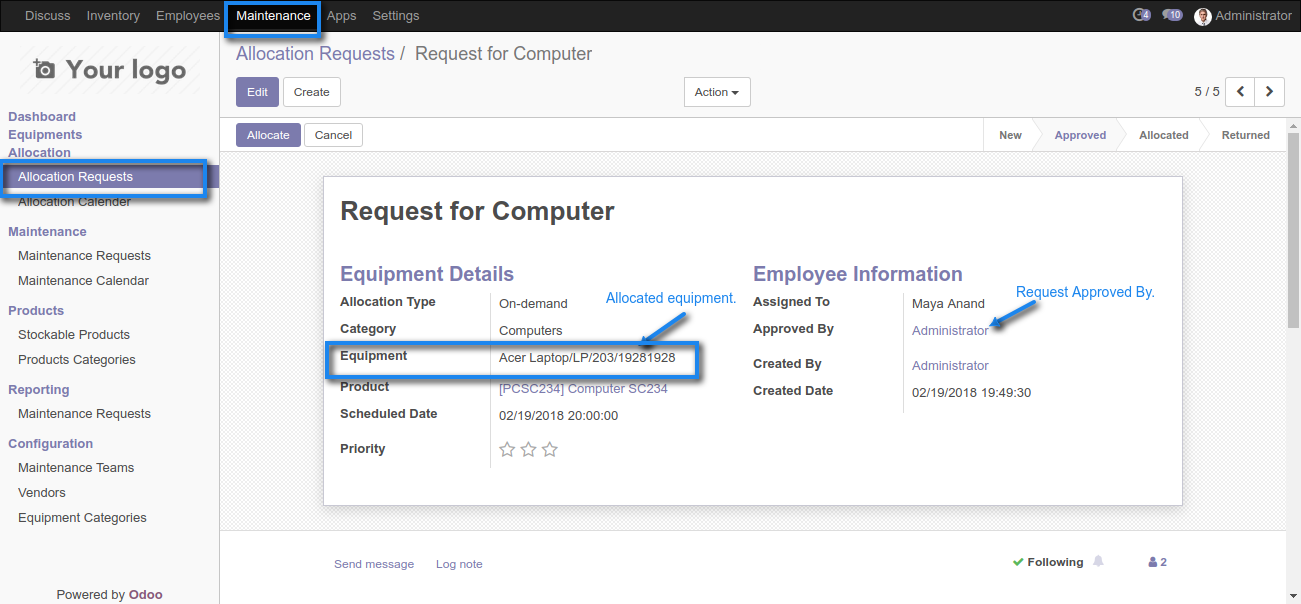This screenshot has width=1301, height=604.
Task: Open Products Categories in the sidebar
Action: pyautogui.click(x=77, y=360)
